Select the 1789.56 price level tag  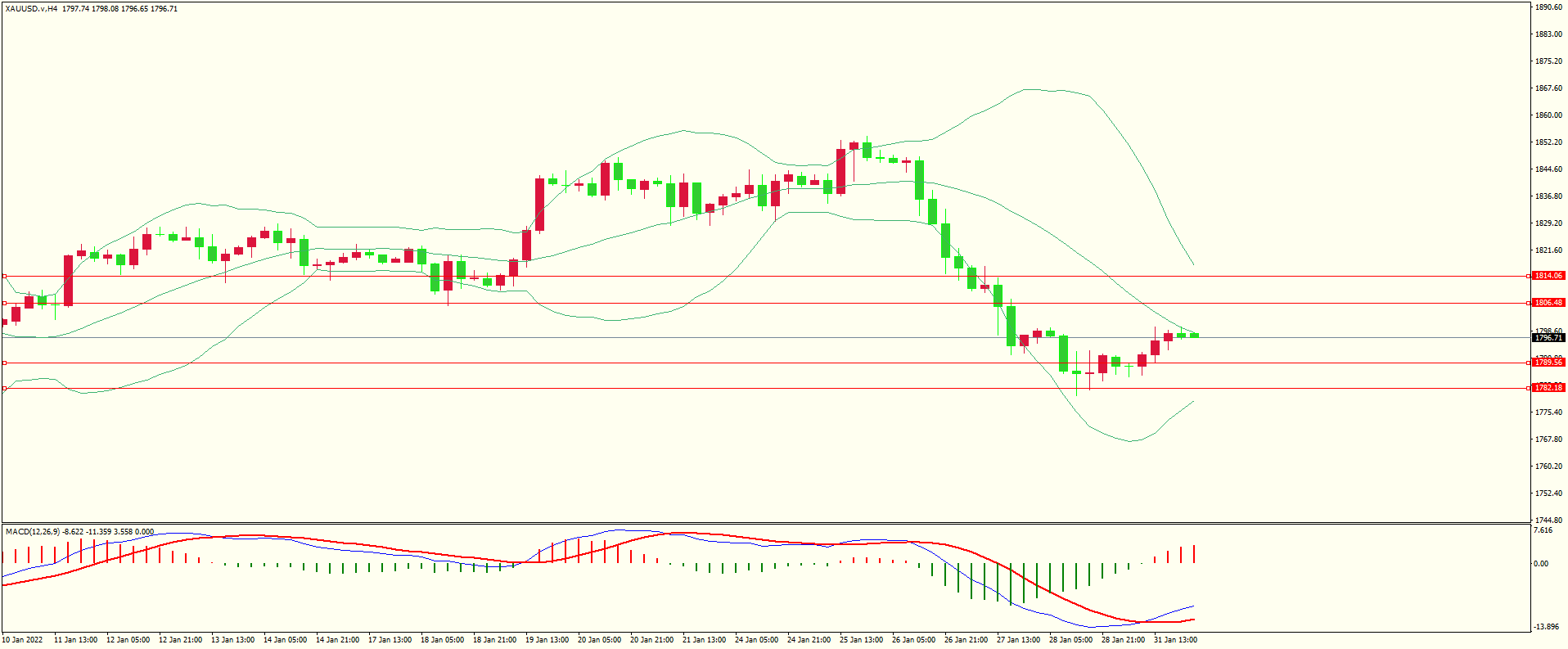pyautogui.click(x=1548, y=362)
